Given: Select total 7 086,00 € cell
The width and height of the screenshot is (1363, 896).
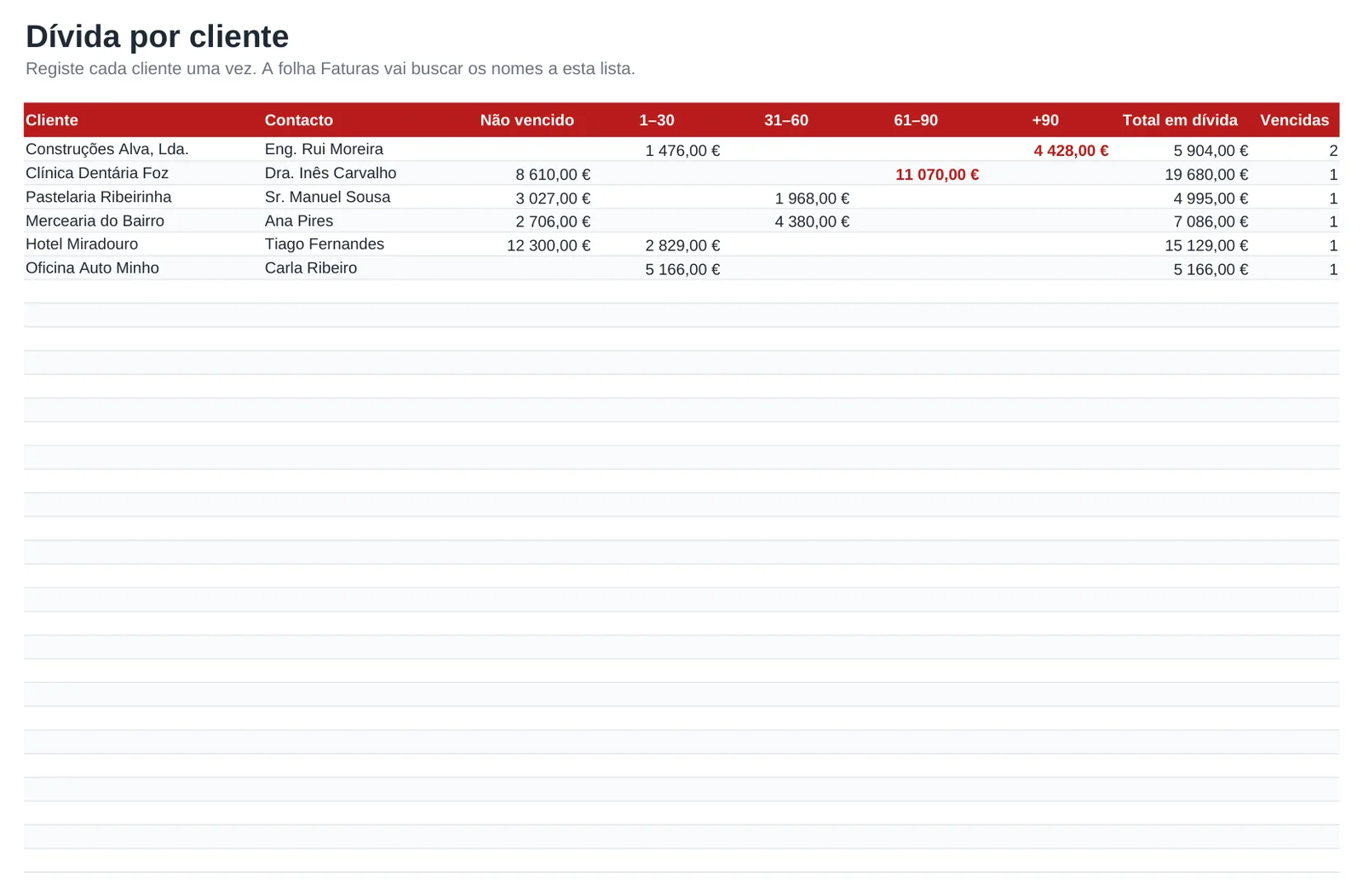Looking at the screenshot, I should pos(1211,221).
